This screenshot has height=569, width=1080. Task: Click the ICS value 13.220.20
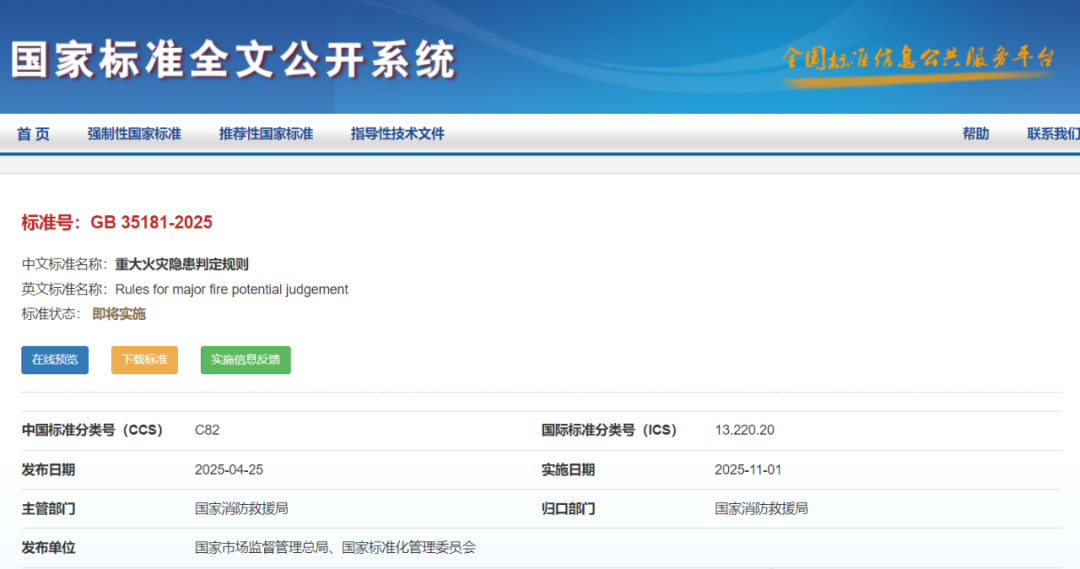click(744, 430)
